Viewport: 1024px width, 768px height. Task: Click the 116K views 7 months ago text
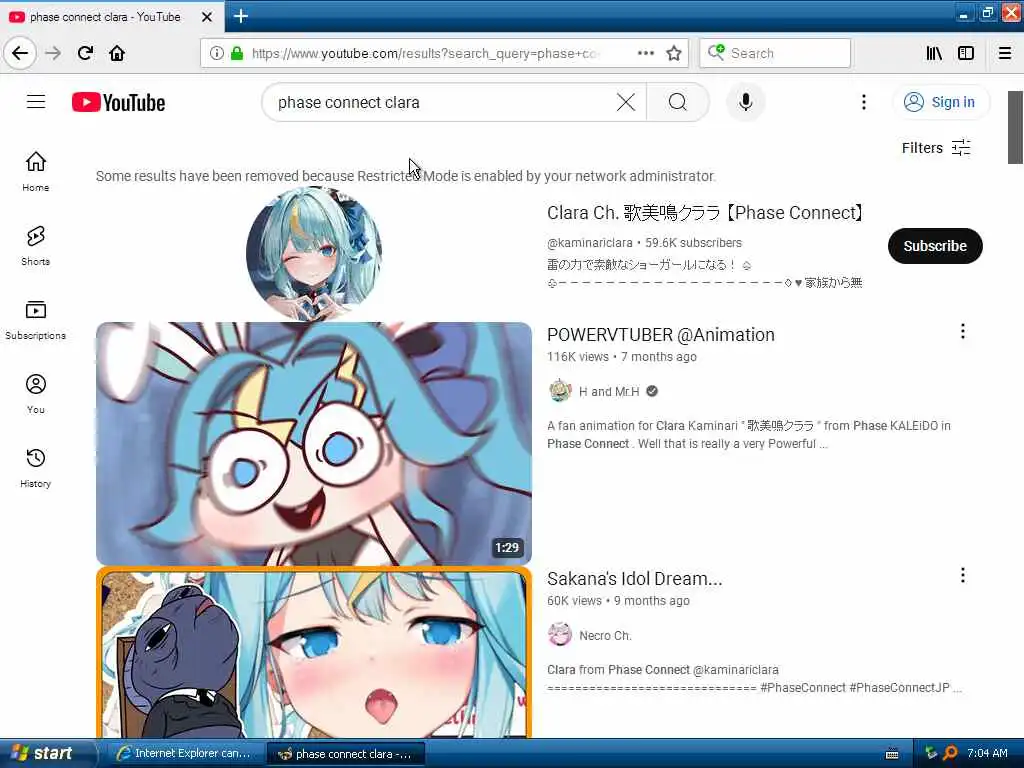click(x=622, y=357)
